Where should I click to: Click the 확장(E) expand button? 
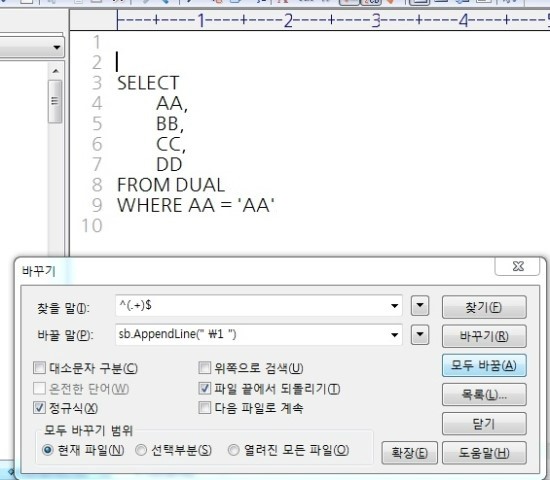410,453
